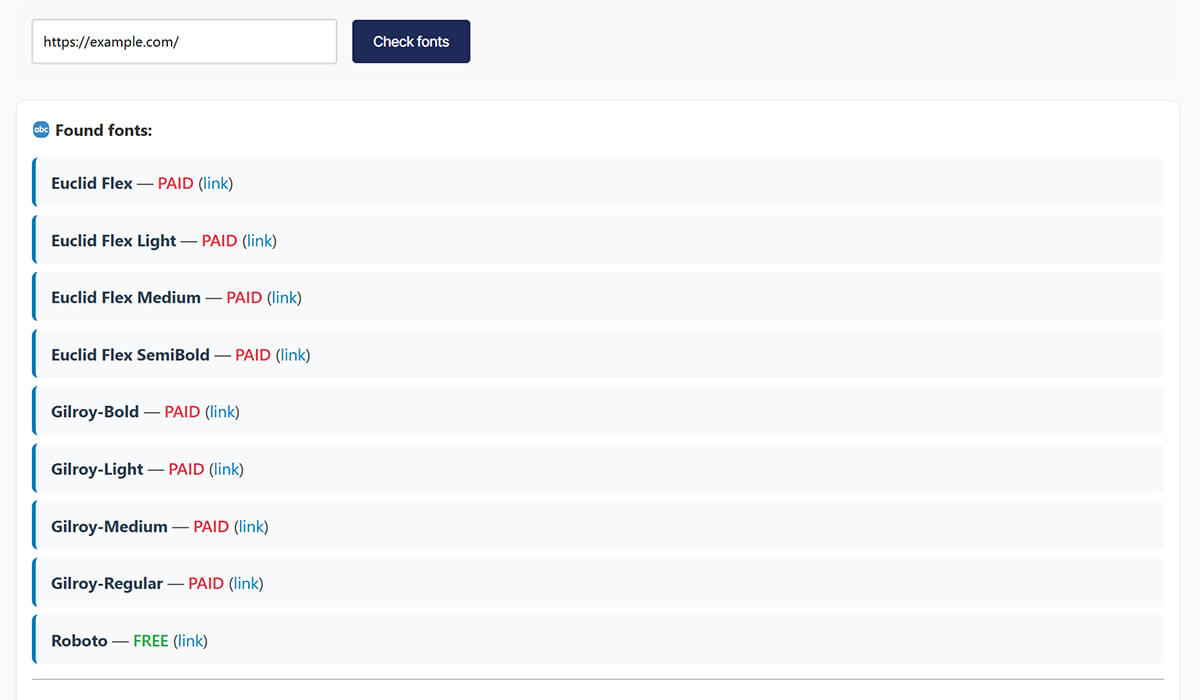This screenshot has width=1200, height=700.
Task: Visit the Gilroy-Regular font link
Action: click(246, 583)
